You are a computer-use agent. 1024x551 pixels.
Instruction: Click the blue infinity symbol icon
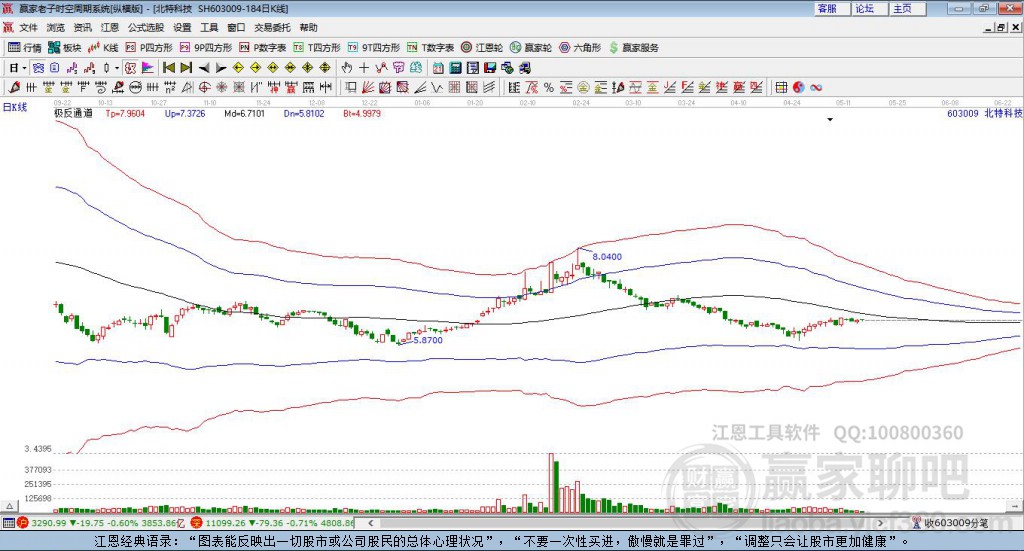pos(816,87)
